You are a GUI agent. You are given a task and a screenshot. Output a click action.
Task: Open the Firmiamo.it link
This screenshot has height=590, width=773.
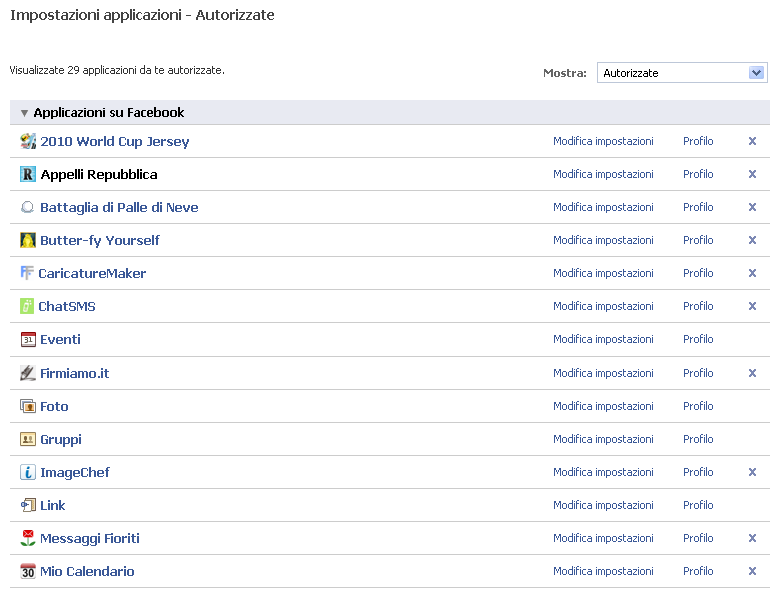pos(74,374)
